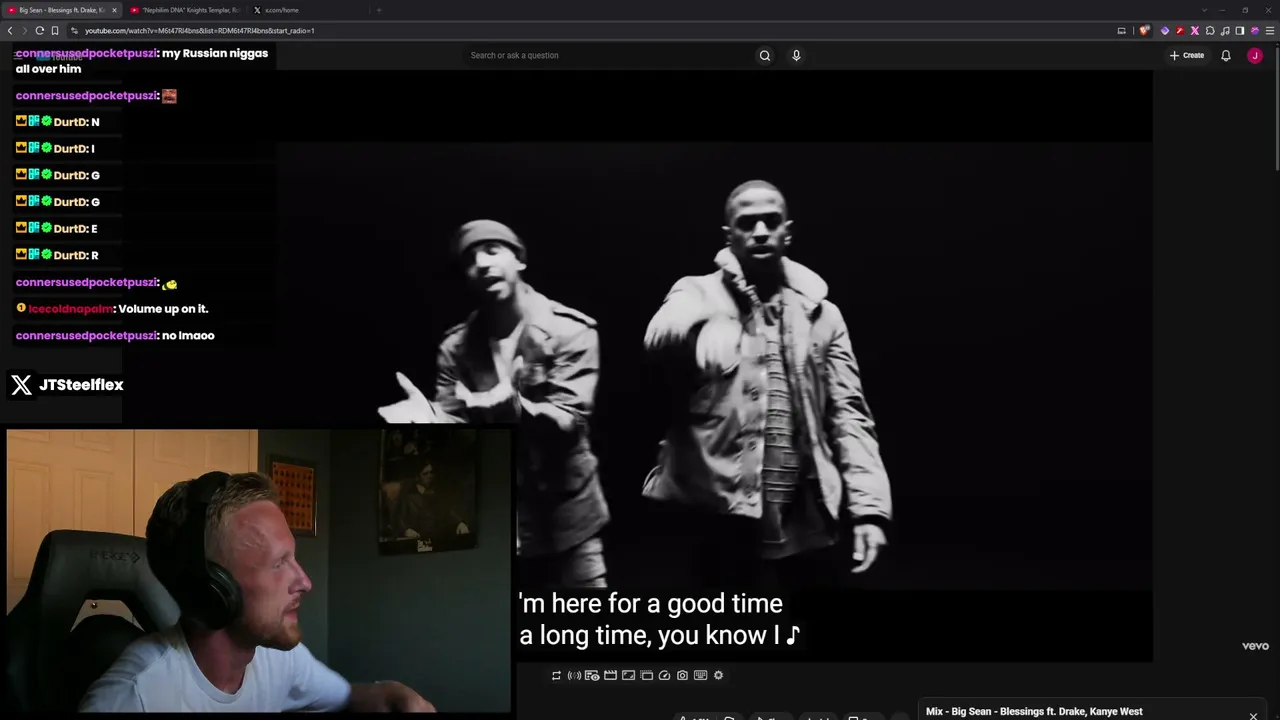The image size is (1280, 720).
Task: Open the Brave Shields lion icon
Action: (1144, 31)
